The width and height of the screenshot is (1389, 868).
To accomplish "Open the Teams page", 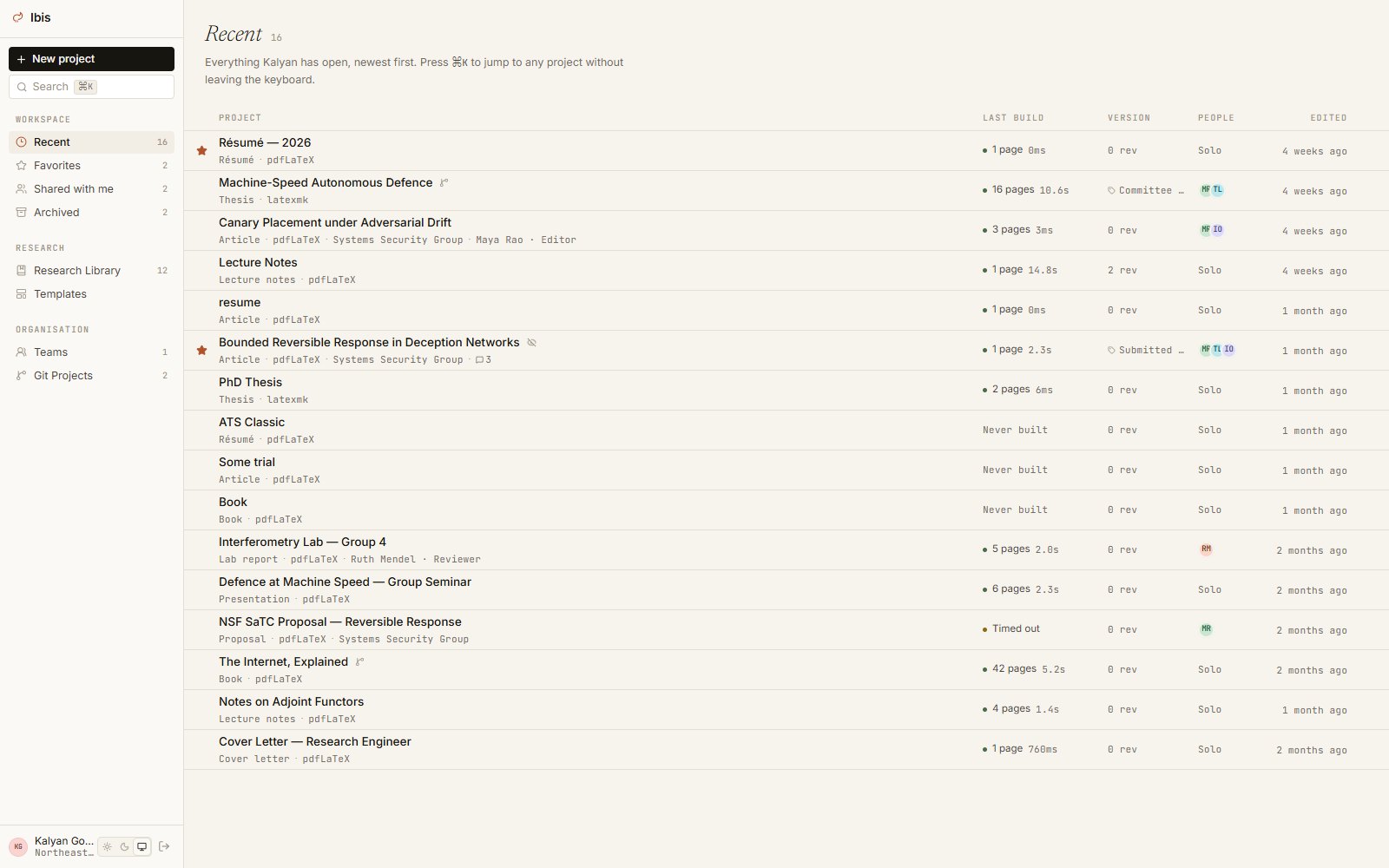I will [91, 352].
